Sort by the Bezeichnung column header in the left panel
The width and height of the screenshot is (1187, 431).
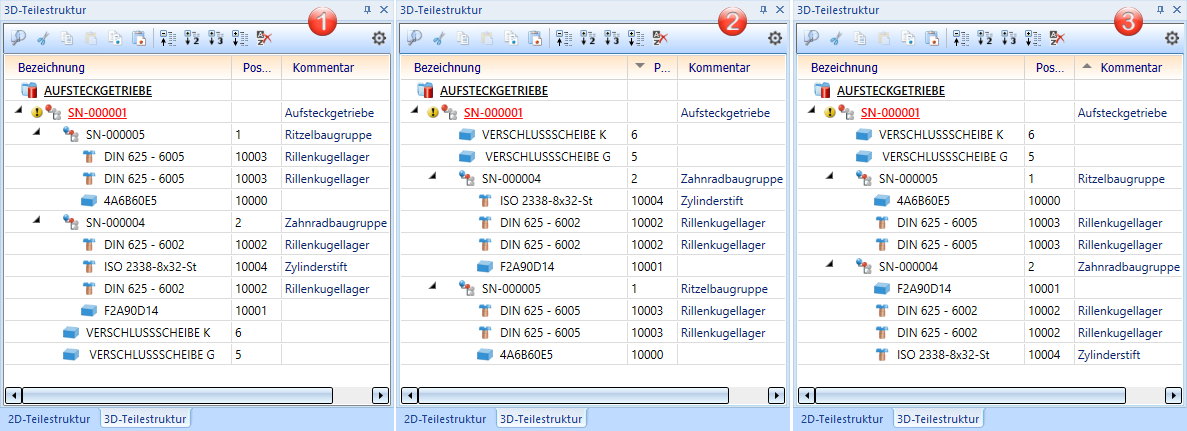pyautogui.click(x=118, y=67)
